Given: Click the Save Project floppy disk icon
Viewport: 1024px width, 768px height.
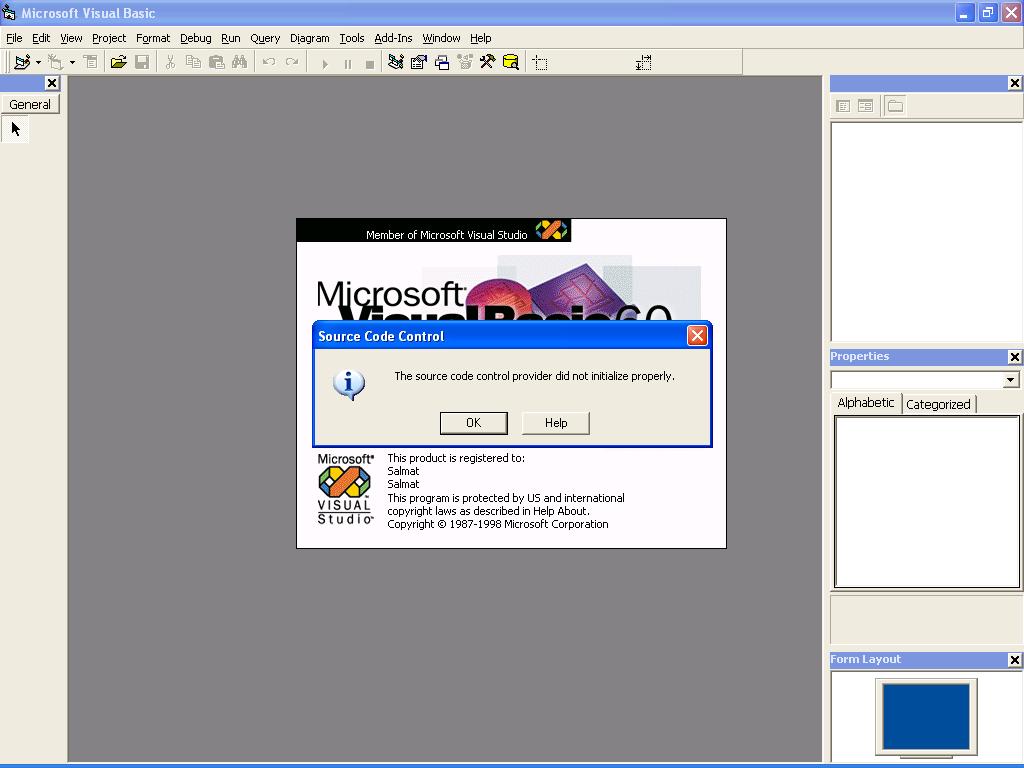Looking at the screenshot, I should [142, 62].
